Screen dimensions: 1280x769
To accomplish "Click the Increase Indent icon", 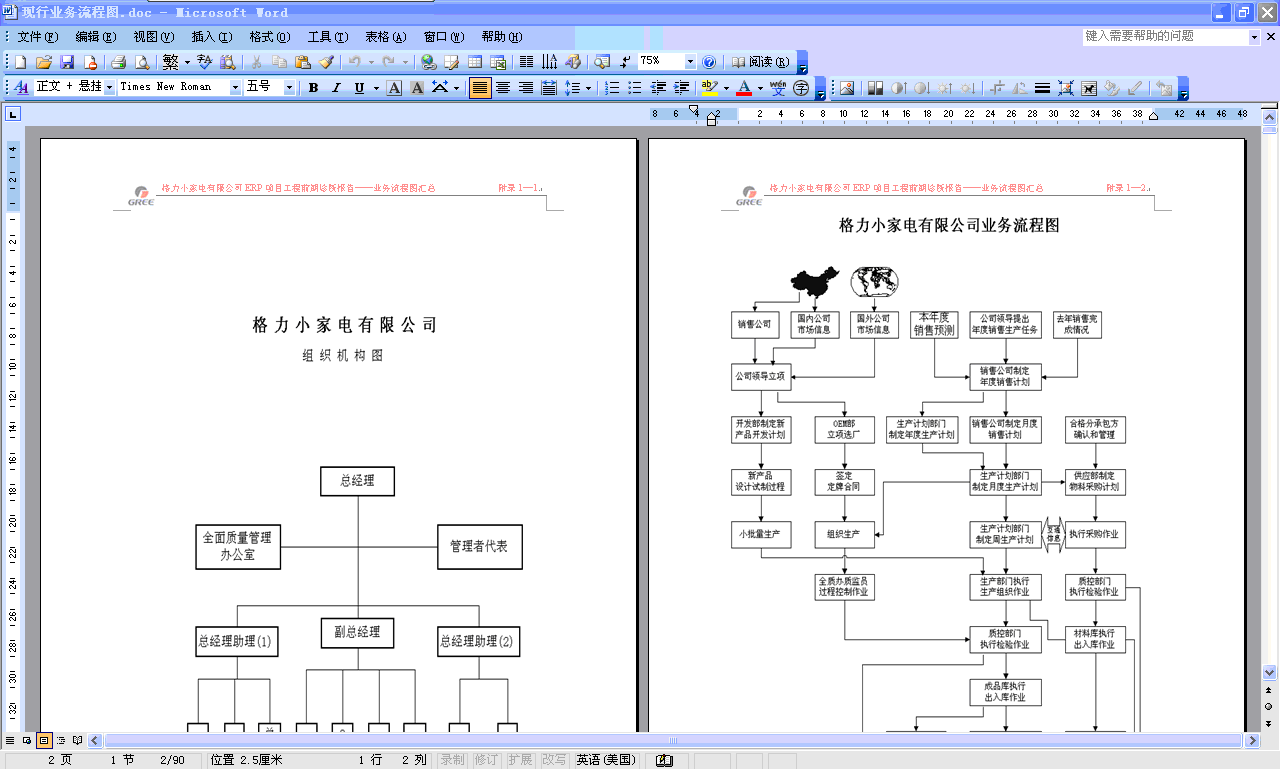I will click(x=681, y=88).
